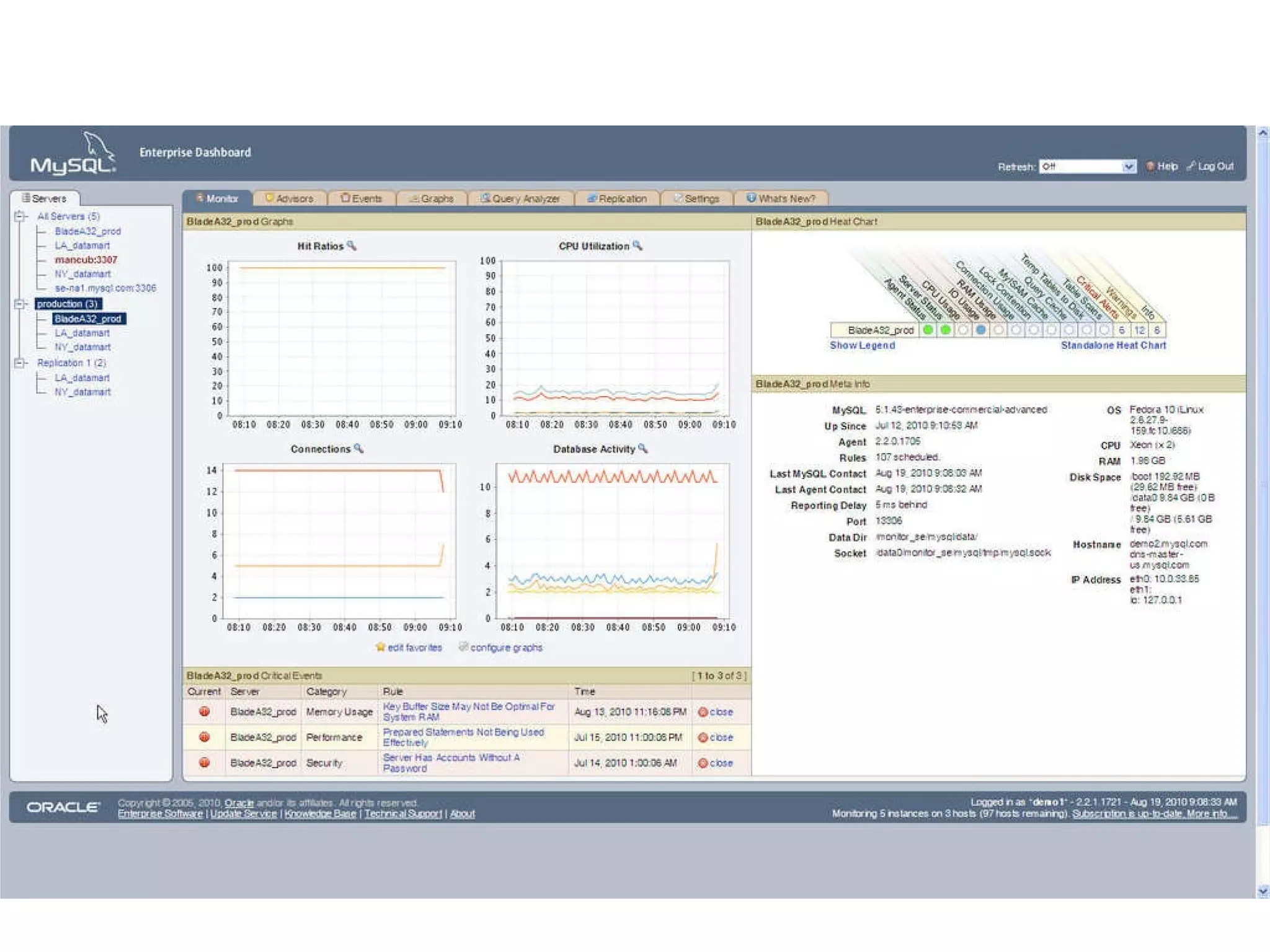Viewport: 1270px width, 952px height.
Task: Click the Help icon in header
Action: (x=1150, y=166)
